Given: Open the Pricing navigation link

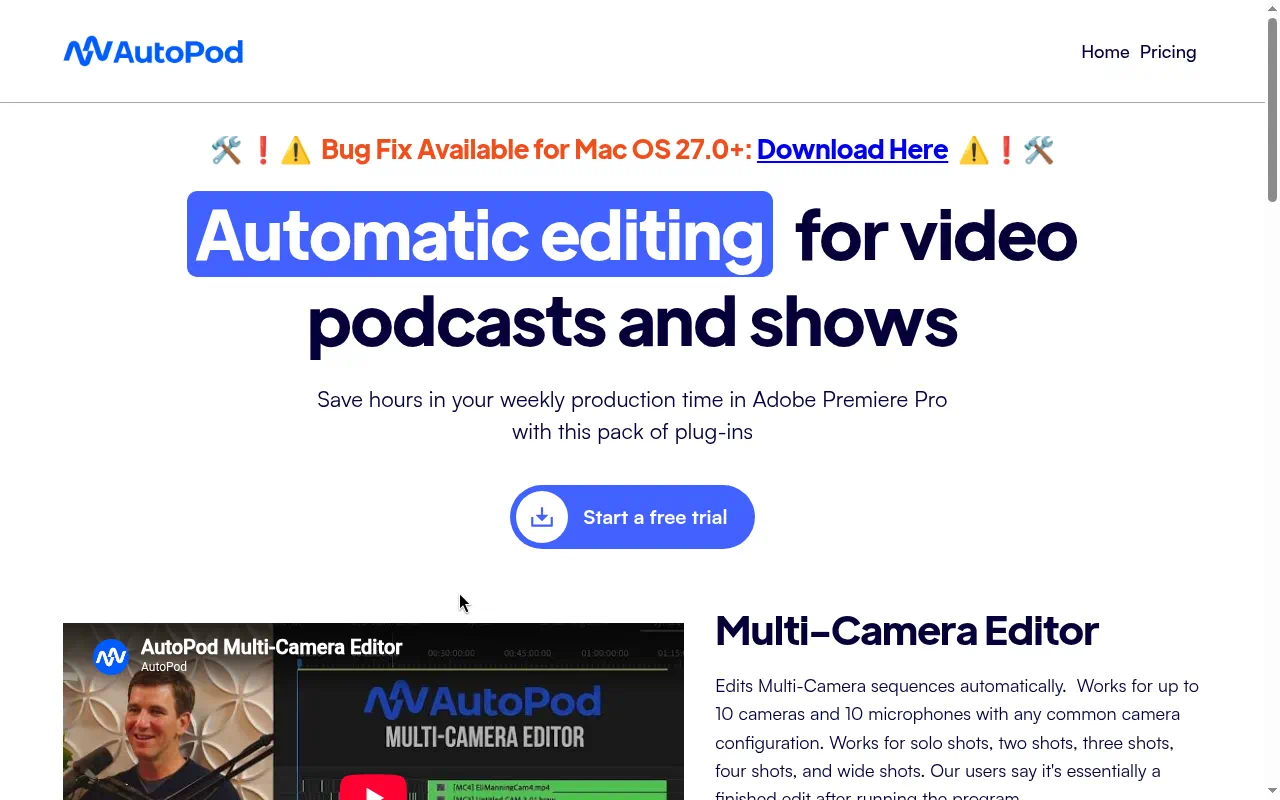Looking at the screenshot, I should (x=1168, y=52).
